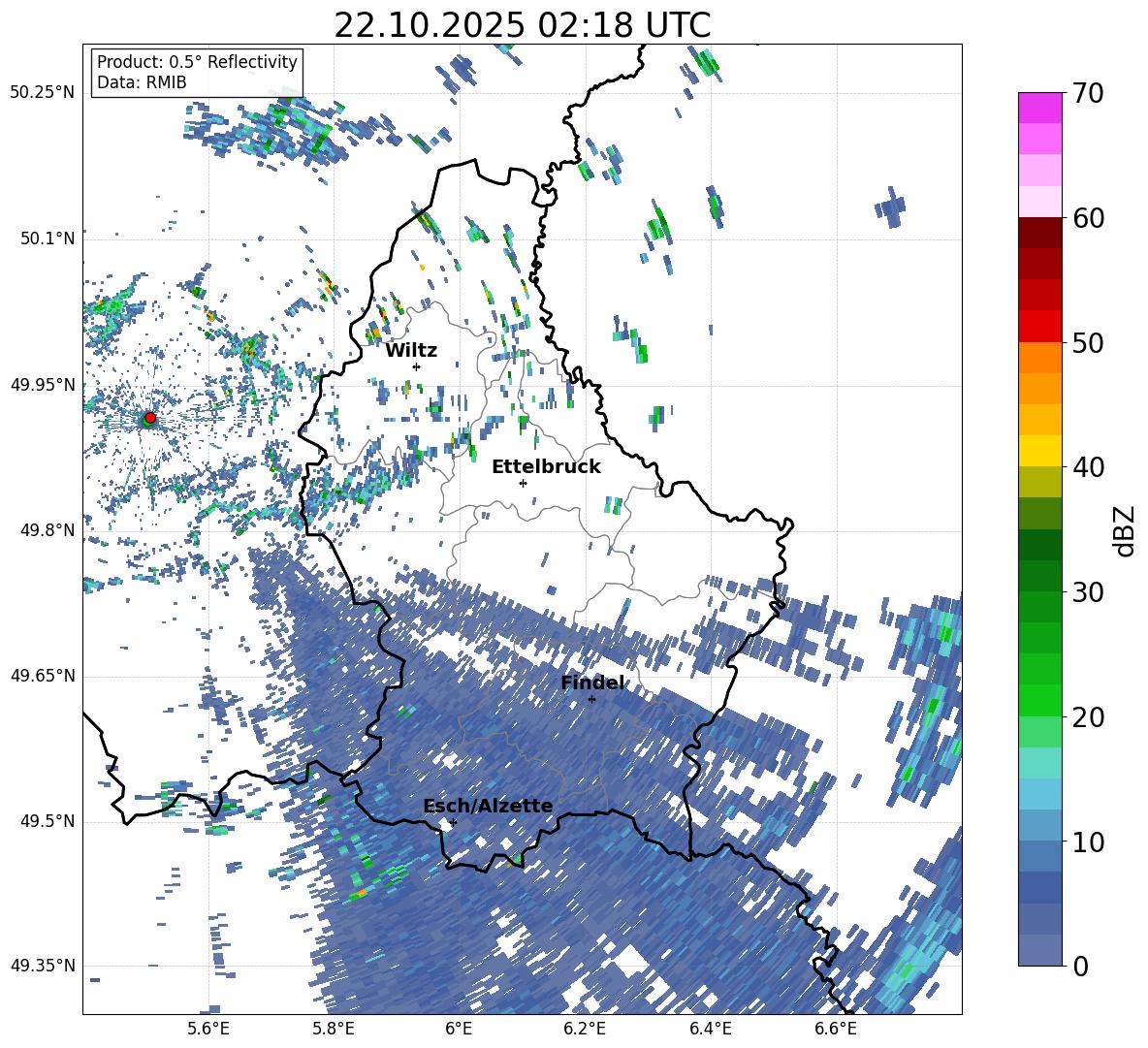Click the dark red colorbar swatch below 60
The image size is (1148, 1048).
point(1039,233)
